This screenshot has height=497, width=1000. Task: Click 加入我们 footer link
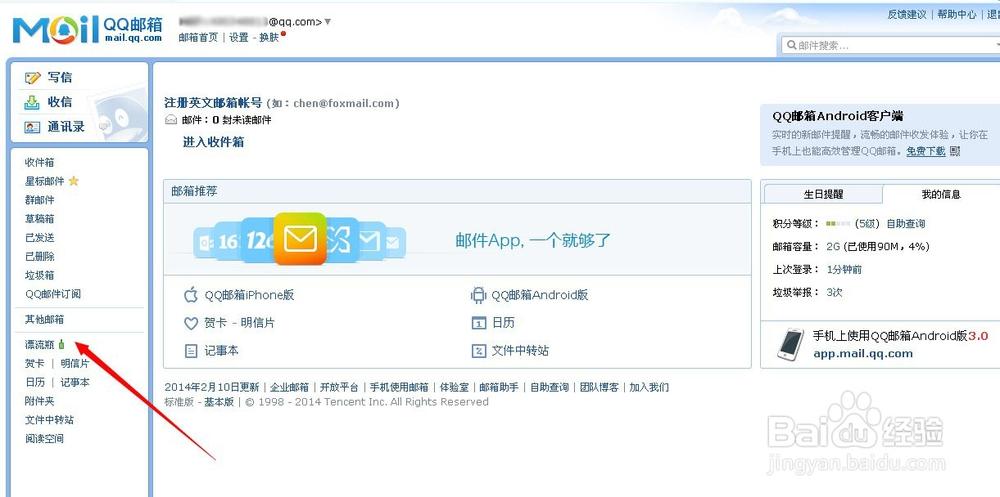click(649, 387)
